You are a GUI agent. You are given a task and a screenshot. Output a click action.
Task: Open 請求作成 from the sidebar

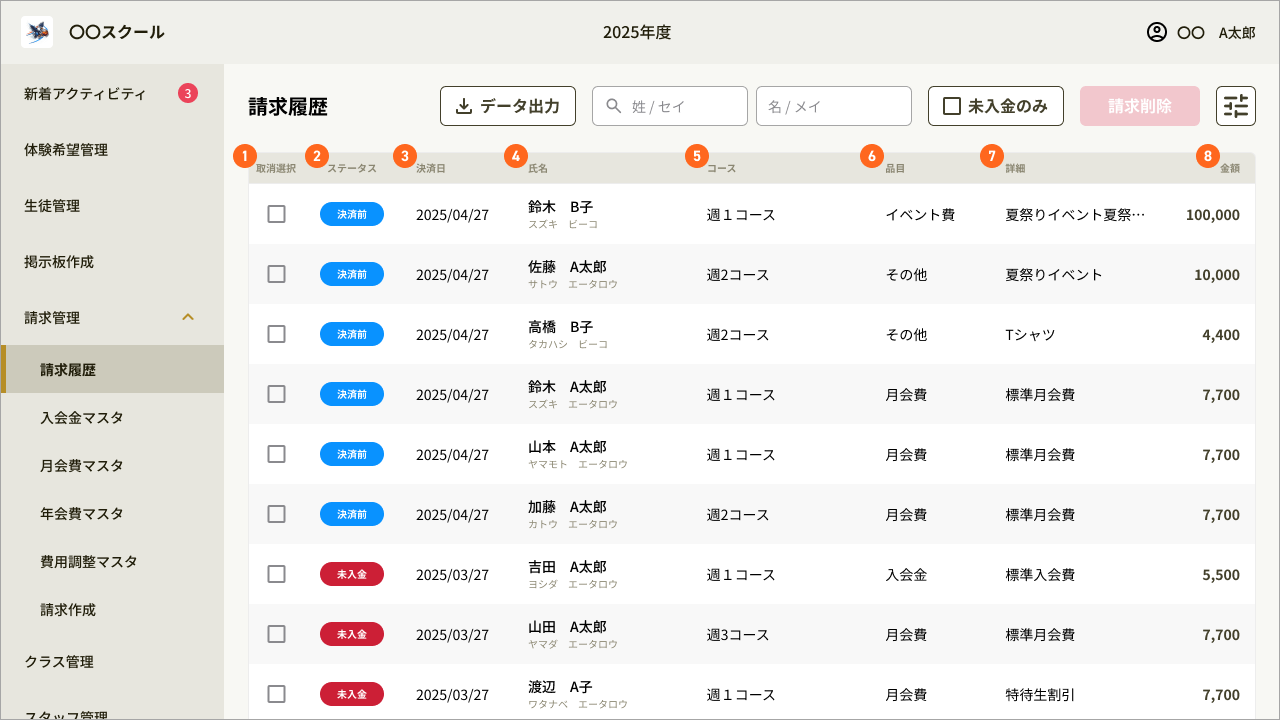tap(71, 609)
